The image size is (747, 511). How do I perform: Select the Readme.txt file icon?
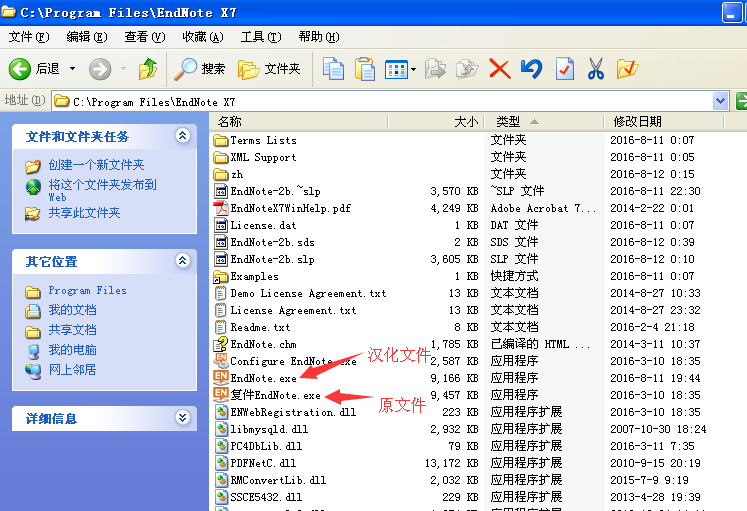221,327
